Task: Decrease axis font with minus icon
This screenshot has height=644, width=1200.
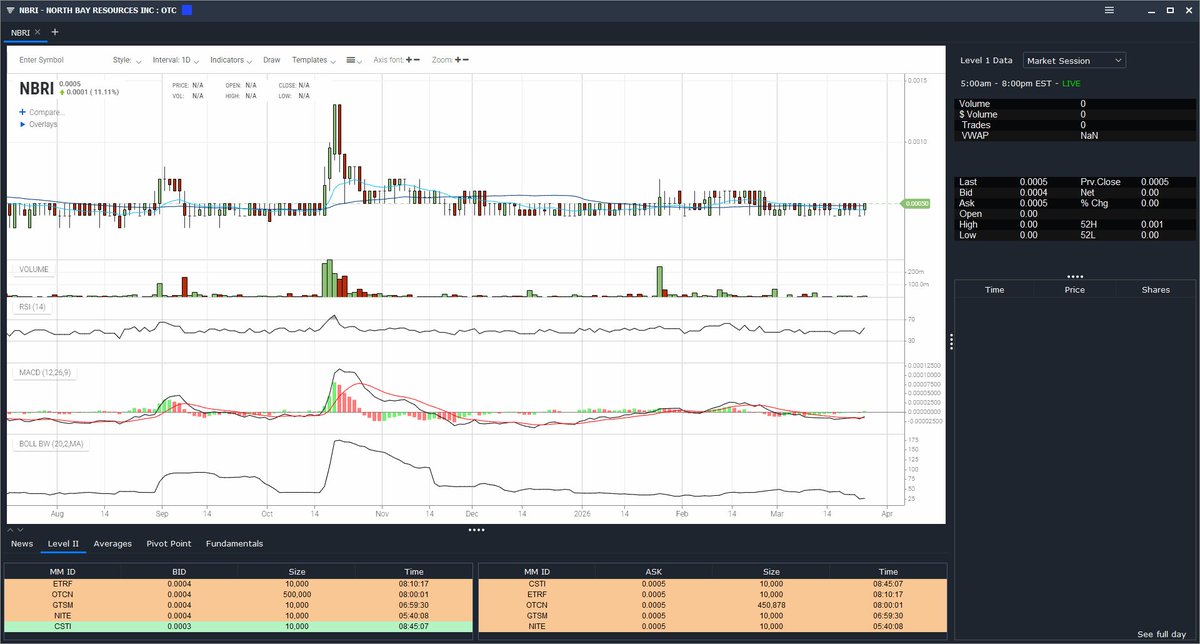Action: (x=418, y=60)
